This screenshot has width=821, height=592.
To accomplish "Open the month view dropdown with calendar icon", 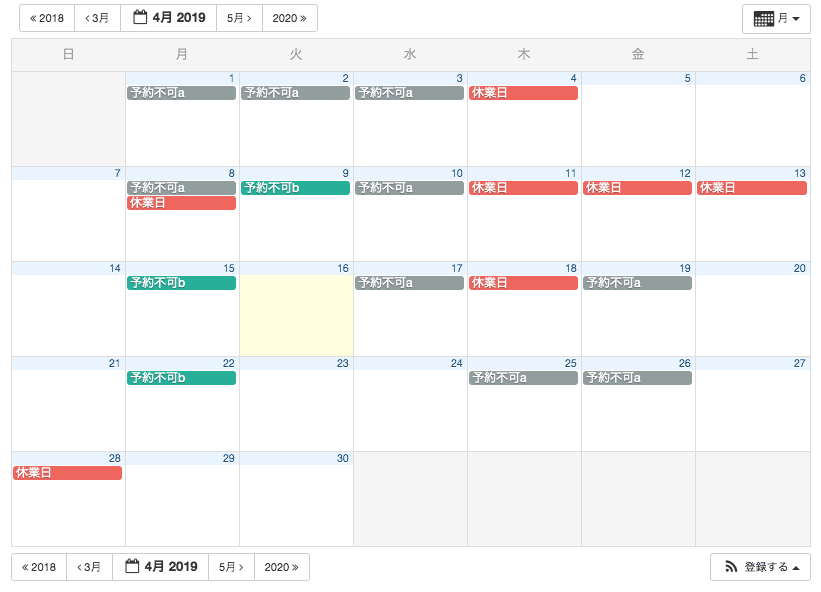I will [776, 19].
